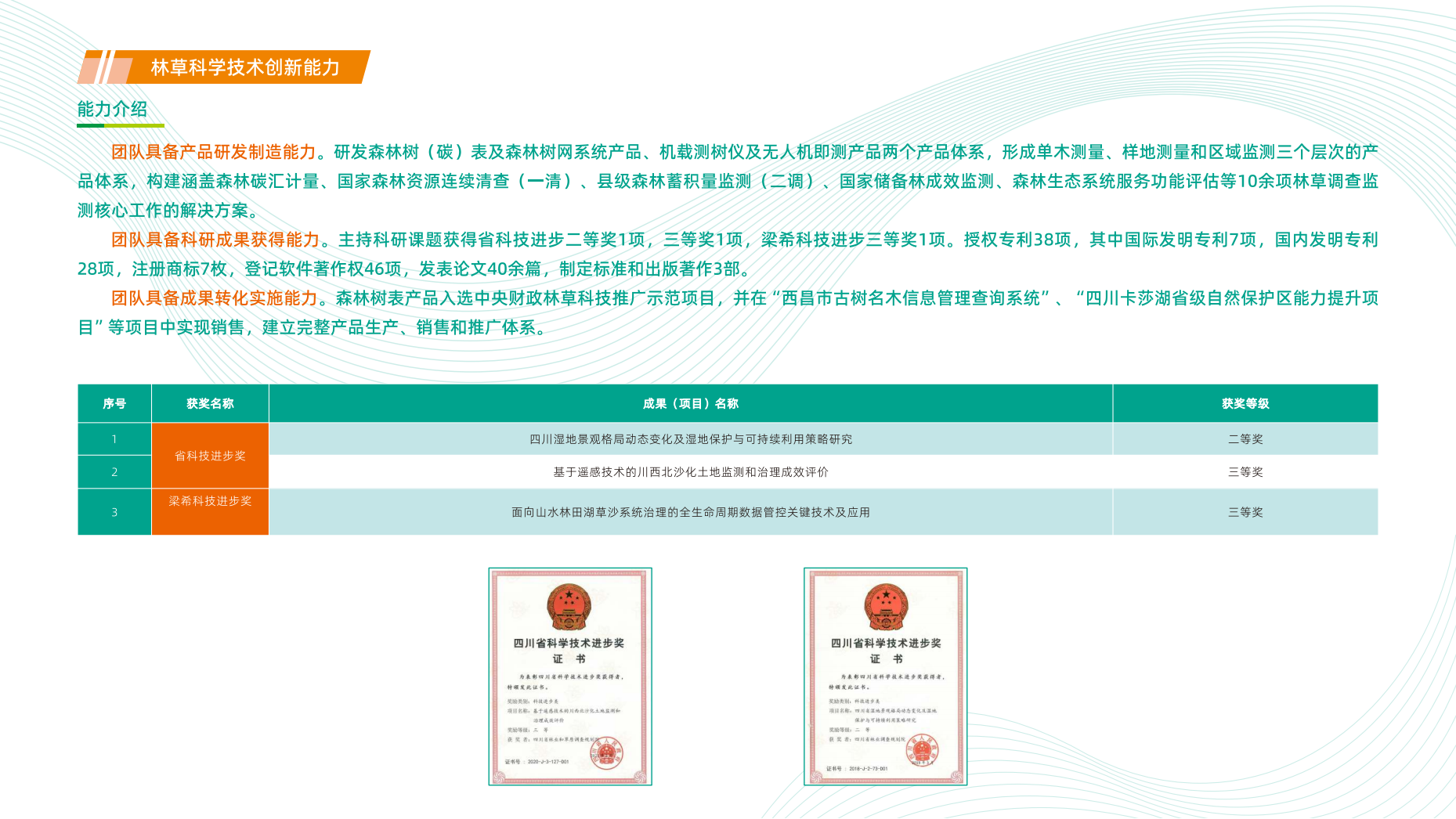Click the green underline beneath 能力介绍
Viewport: 1456px width, 819px height.
(x=120, y=125)
